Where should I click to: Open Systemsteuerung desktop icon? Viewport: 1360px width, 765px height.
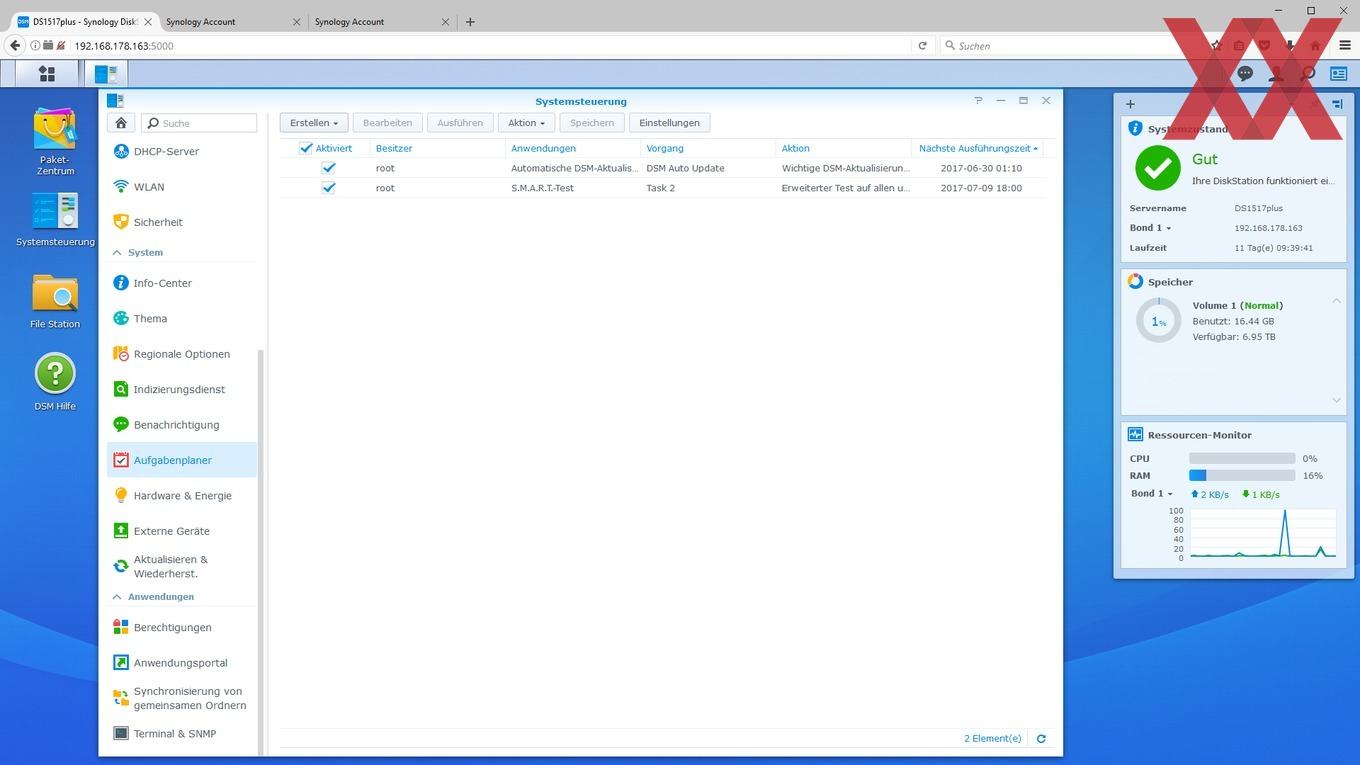55,218
